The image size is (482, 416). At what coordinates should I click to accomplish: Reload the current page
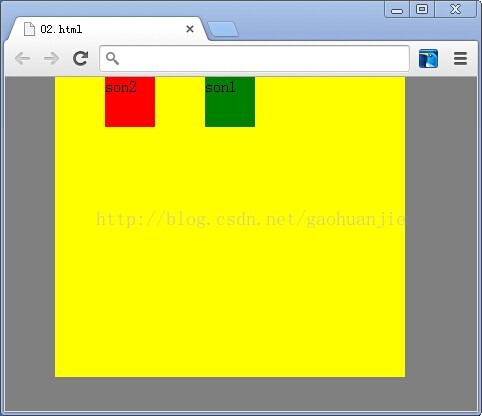click(81, 58)
